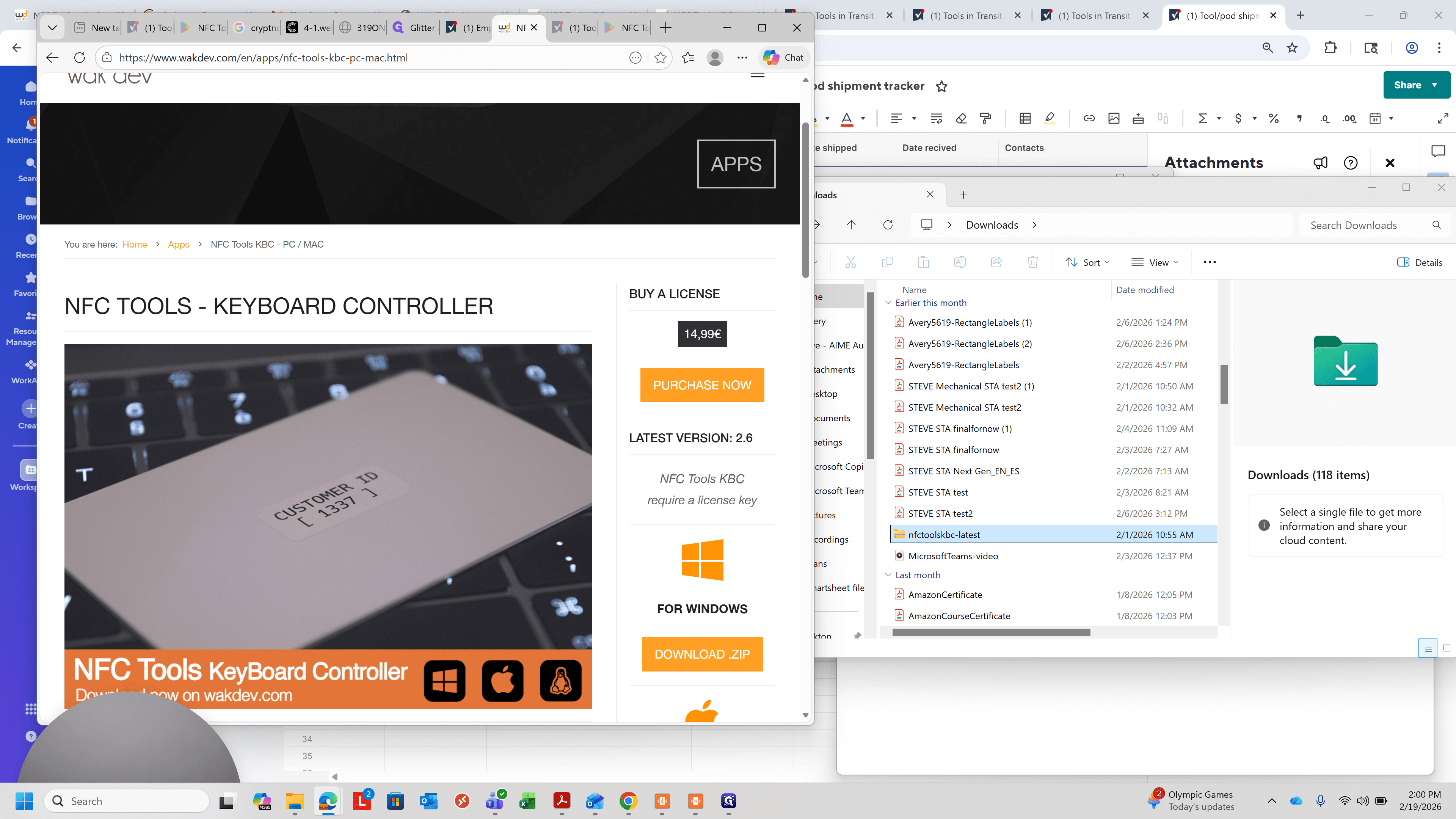Click announcements megaphone icon in Attachments panel
Viewport: 1456px width, 819px height.
(x=1320, y=163)
